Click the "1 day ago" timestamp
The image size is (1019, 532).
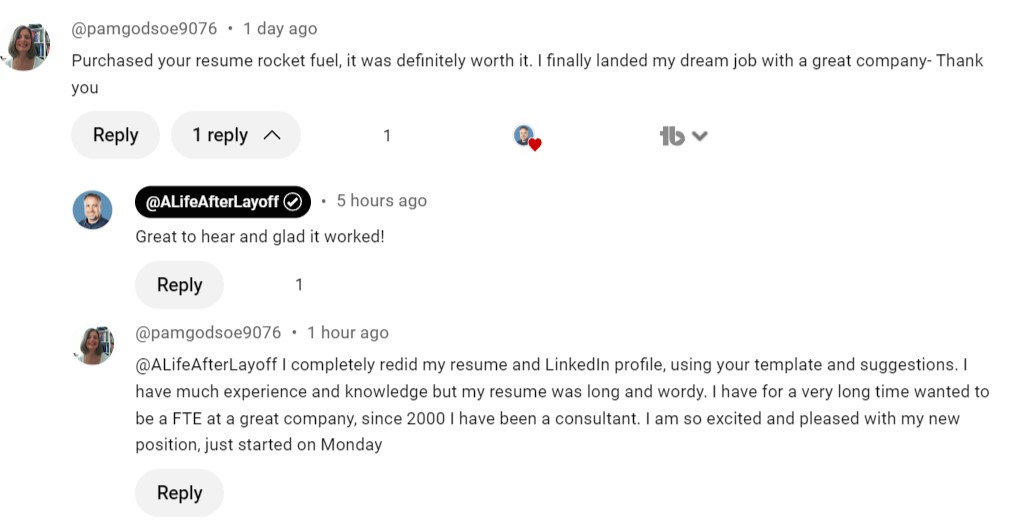[x=280, y=29]
